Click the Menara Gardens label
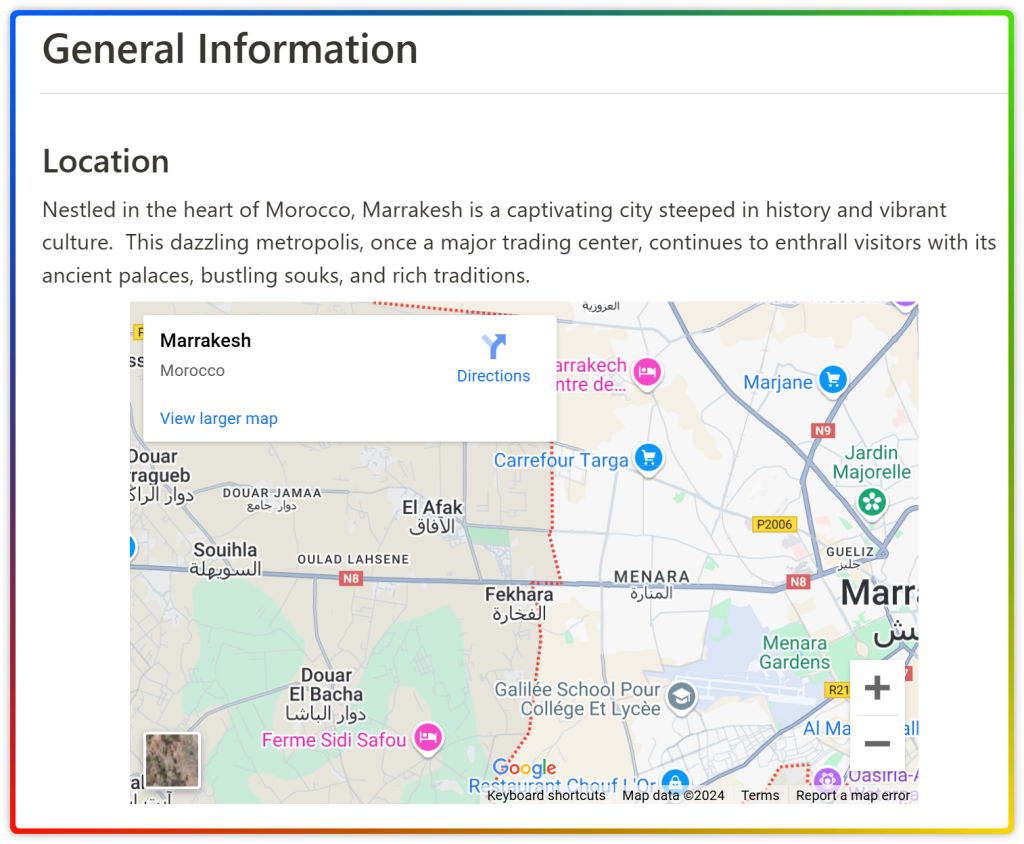 click(x=794, y=653)
